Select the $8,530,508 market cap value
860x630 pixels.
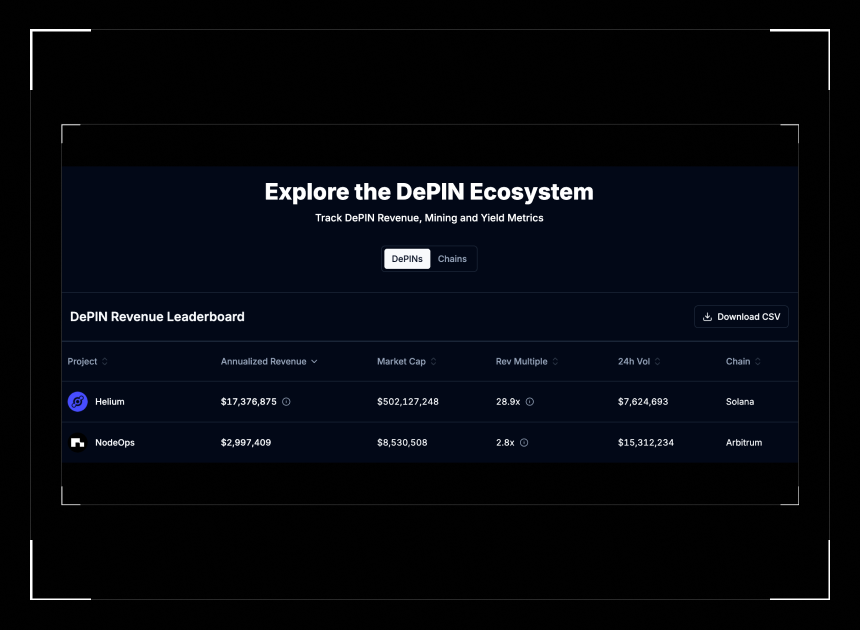[x=402, y=442]
